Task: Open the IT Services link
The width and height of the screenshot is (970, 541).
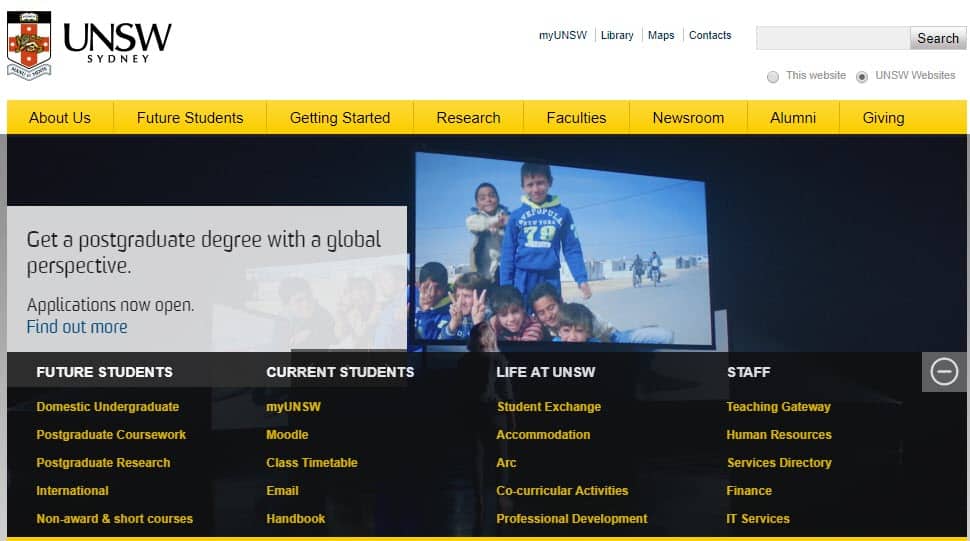Action: tap(758, 519)
